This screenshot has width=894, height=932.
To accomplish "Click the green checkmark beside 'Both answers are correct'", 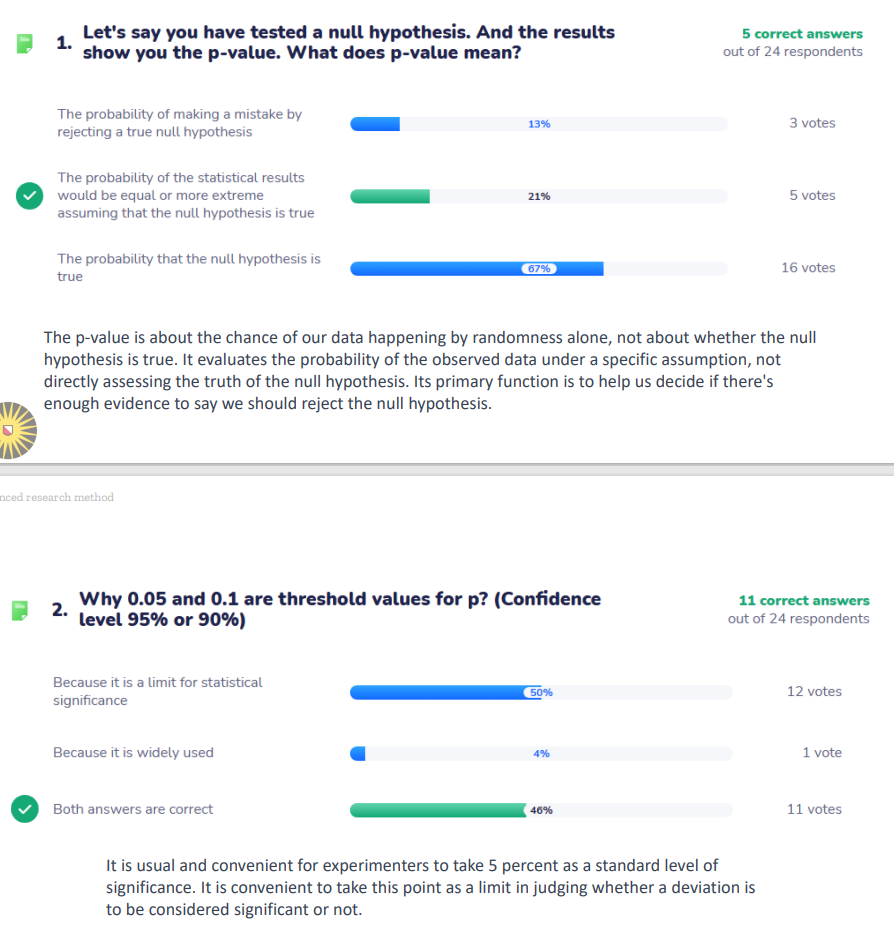I will coord(25,809).
